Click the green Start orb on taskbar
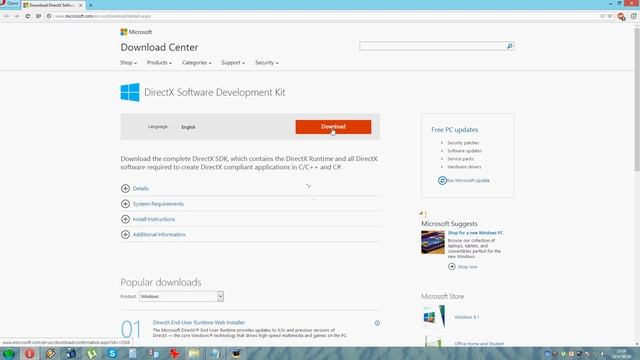640x360 pixels. click(x=9, y=353)
